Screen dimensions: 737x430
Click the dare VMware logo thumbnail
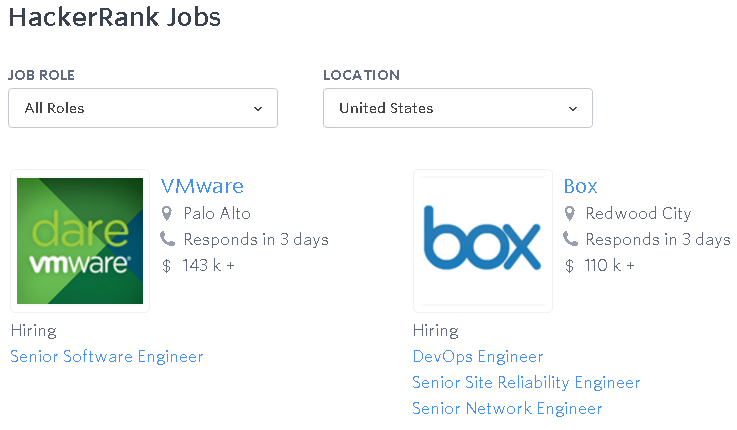tap(80, 241)
